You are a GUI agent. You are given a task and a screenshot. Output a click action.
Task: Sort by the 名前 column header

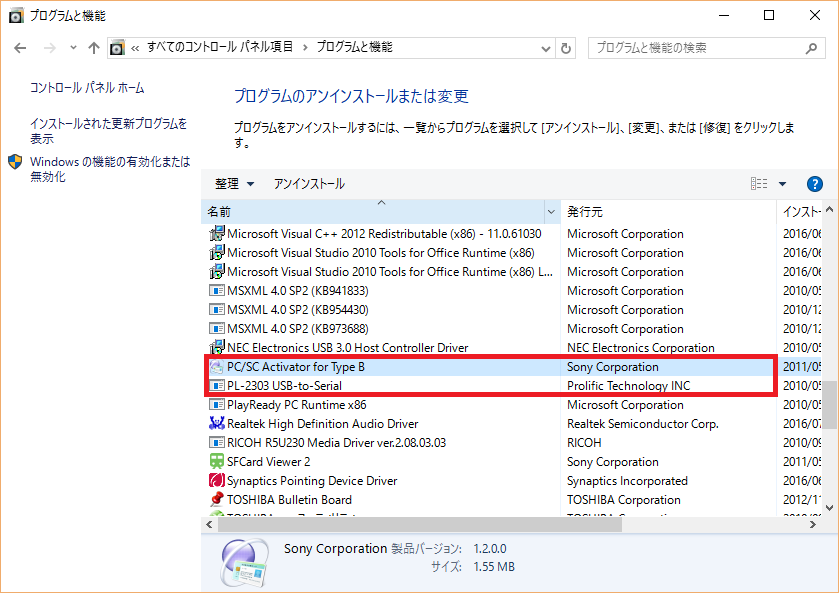373,212
